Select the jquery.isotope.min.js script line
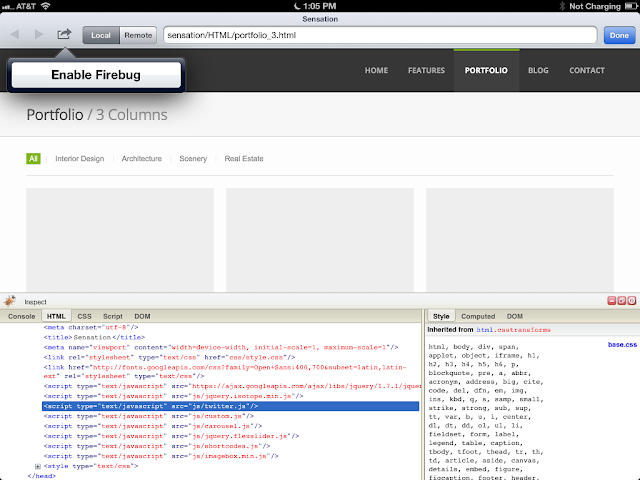640x480 pixels. (x=173, y=396)
